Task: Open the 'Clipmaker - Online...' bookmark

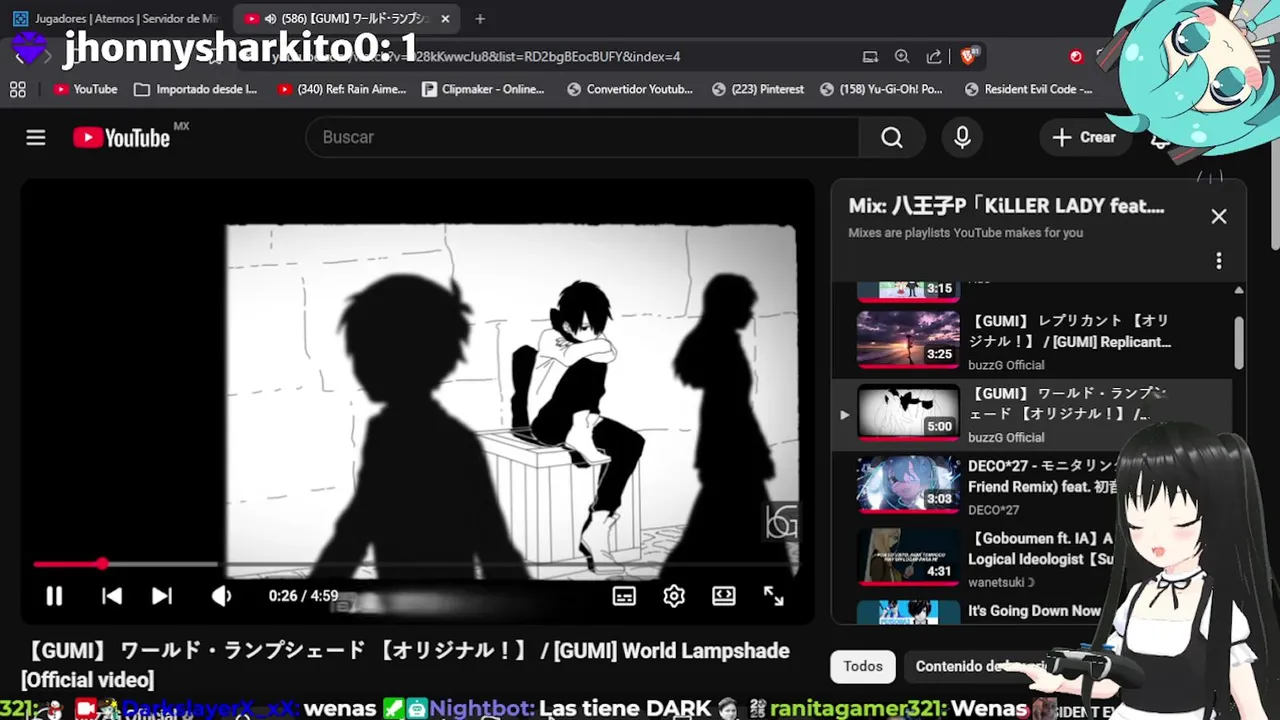Action: click(x=483, y=89)
